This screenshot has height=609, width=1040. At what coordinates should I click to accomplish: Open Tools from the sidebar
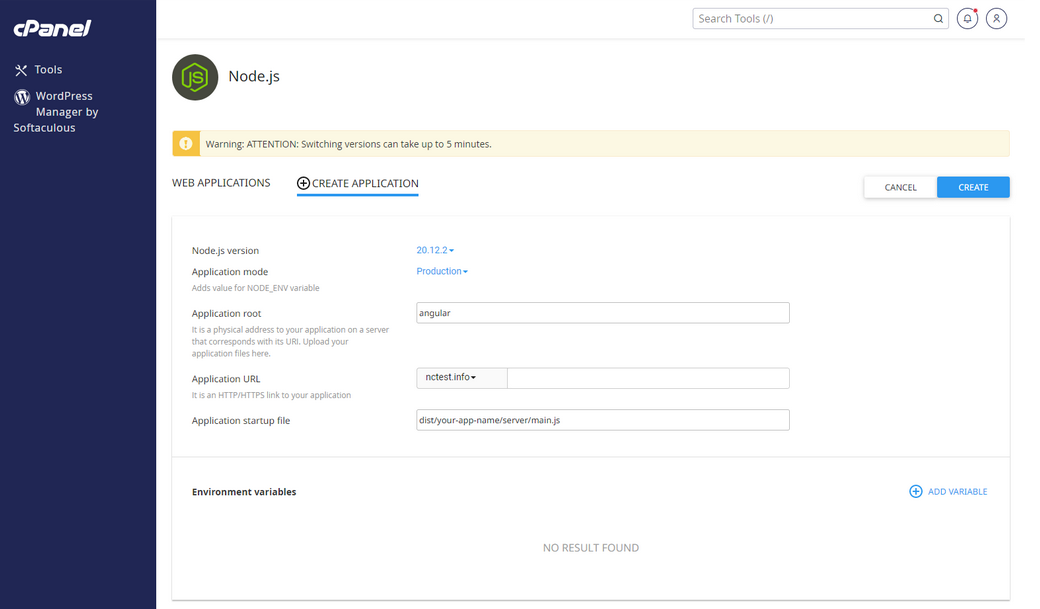click(x=38, y=70)
